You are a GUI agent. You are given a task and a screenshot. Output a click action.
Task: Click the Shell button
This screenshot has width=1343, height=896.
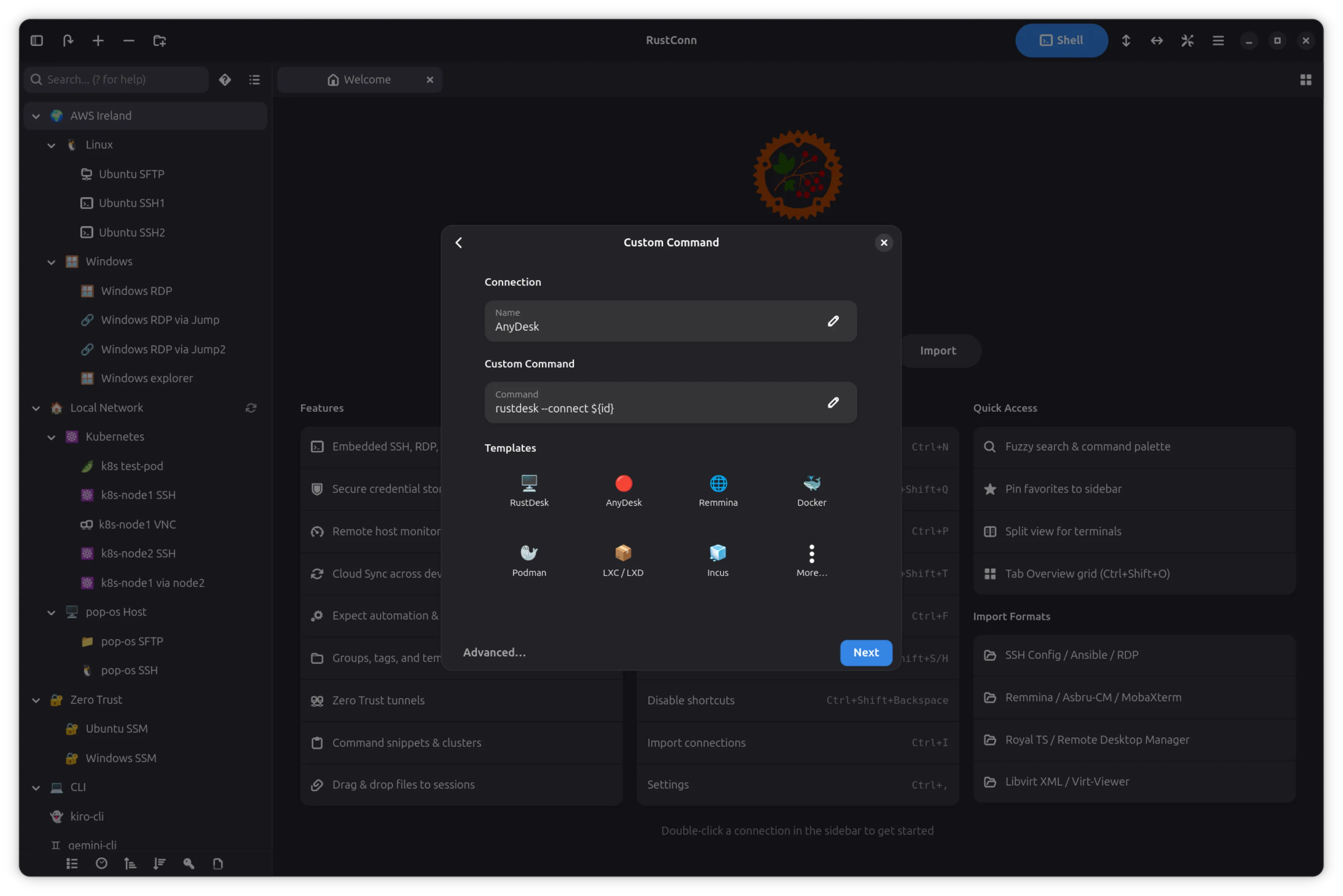click(1061, 41)
